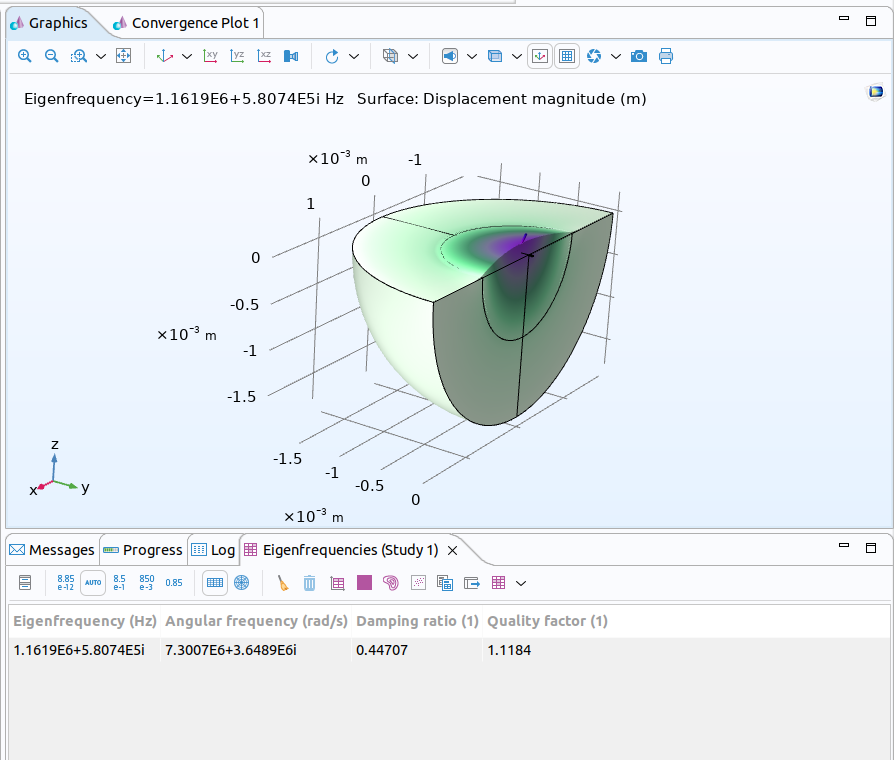Click the Zoom In magnifier icon
894x760 pixels.
pos(25,56)
